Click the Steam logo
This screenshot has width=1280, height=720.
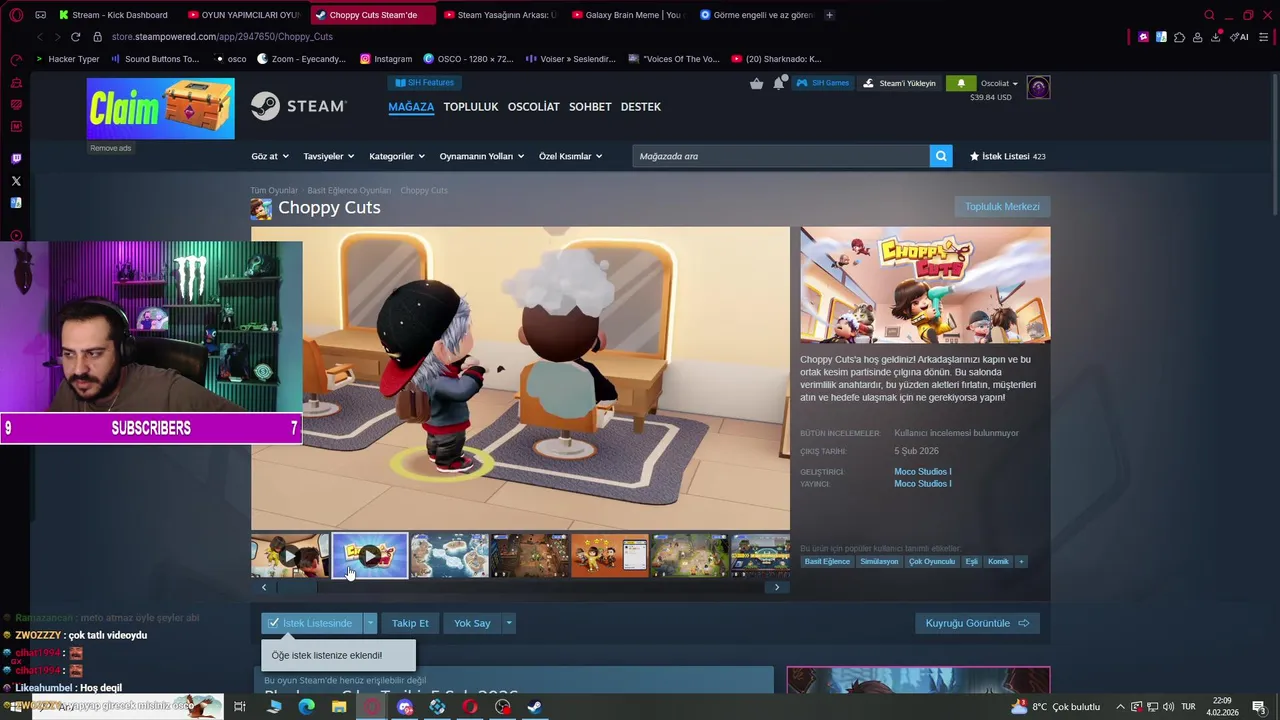click(298, 106)
